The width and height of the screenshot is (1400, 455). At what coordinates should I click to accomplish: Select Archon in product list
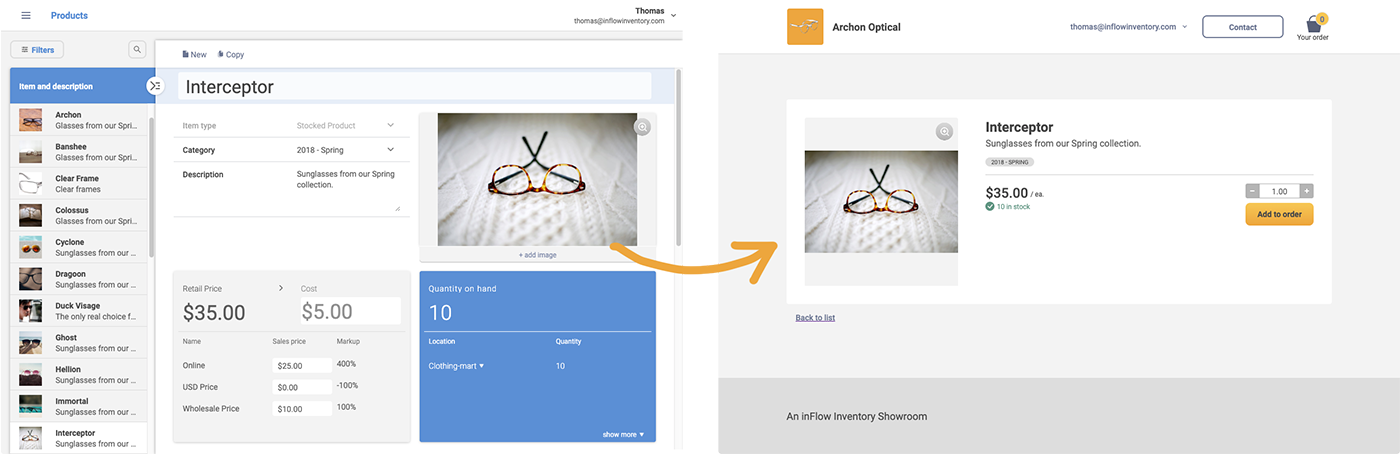79,119
